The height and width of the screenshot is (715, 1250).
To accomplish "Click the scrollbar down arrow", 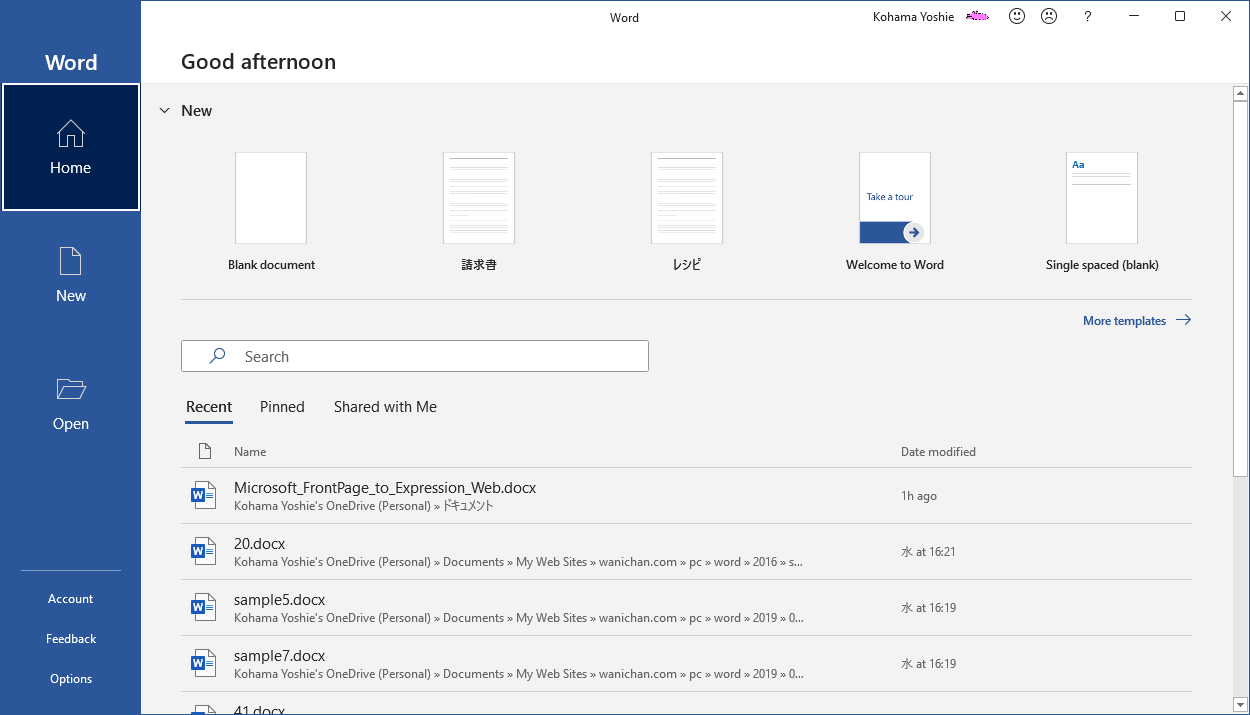I will pyautogui.click(x=1240, y=704).
